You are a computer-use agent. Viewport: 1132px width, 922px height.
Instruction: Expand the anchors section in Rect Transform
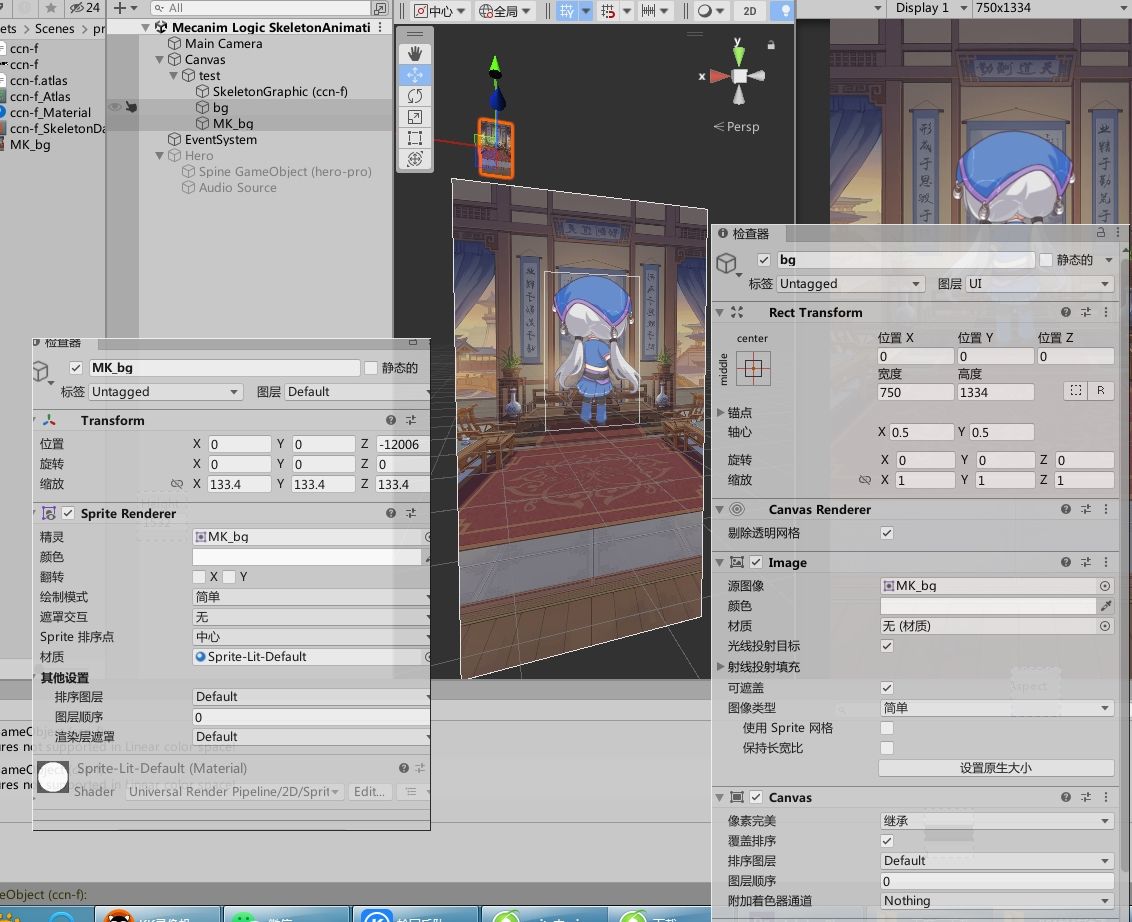pos(720,412)
